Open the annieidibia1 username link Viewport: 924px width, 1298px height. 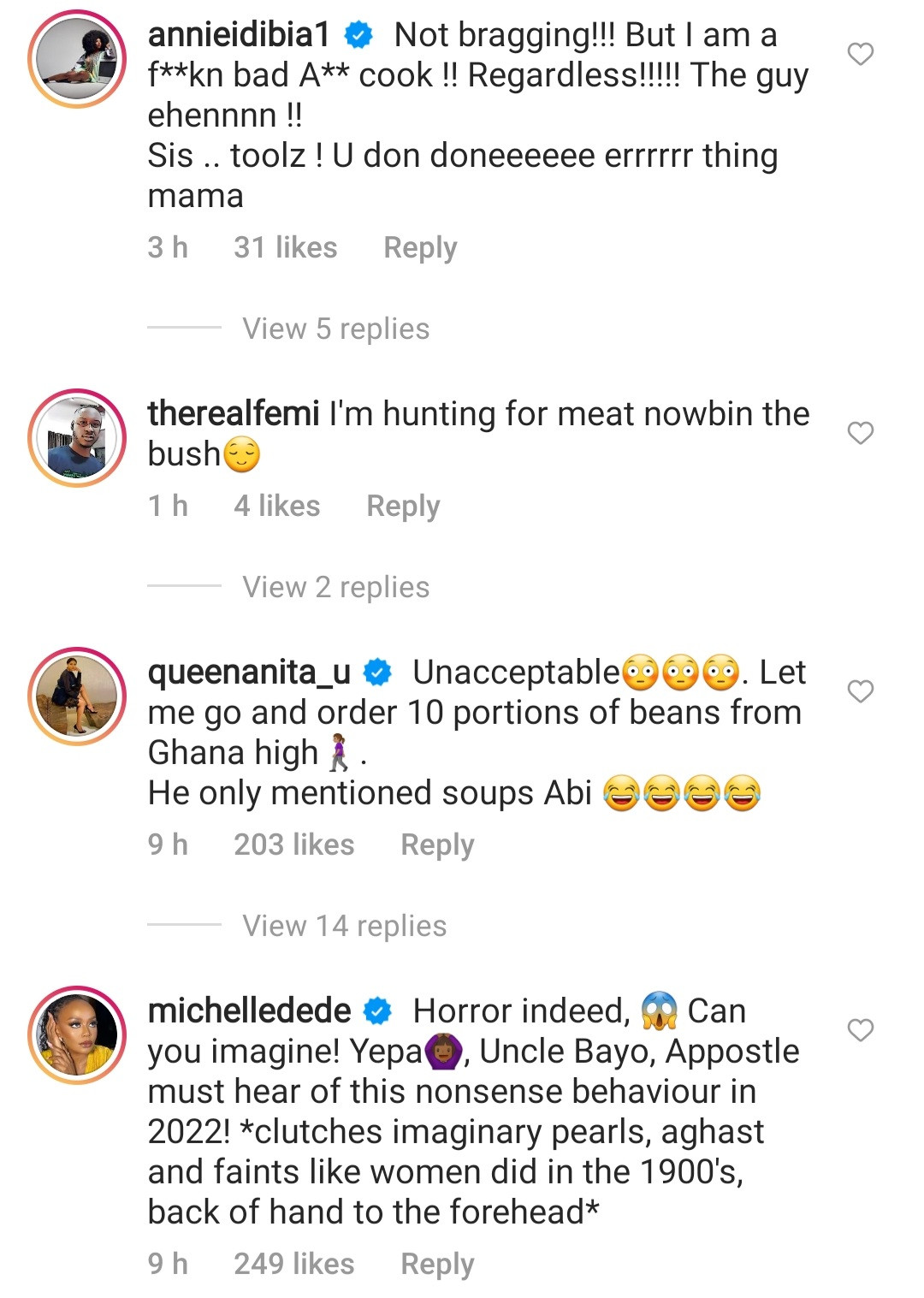click(239, 35)
